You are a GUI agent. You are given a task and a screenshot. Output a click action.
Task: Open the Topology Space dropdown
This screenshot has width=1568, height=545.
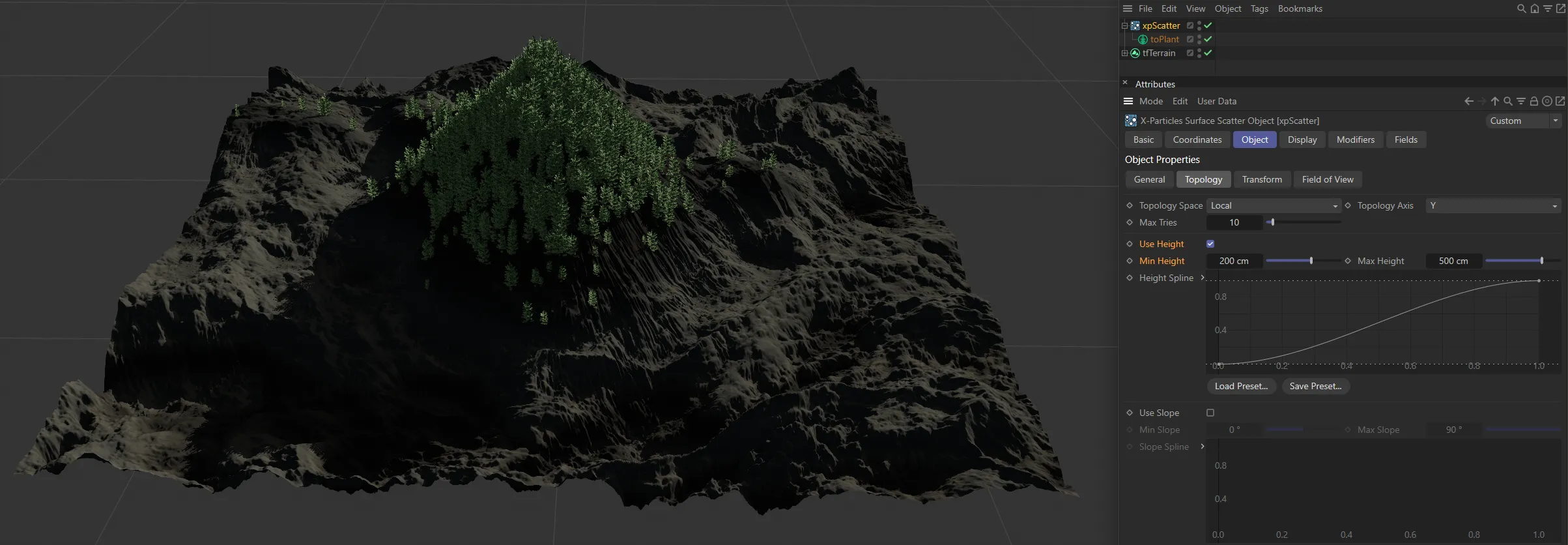tap(1274, 205)
